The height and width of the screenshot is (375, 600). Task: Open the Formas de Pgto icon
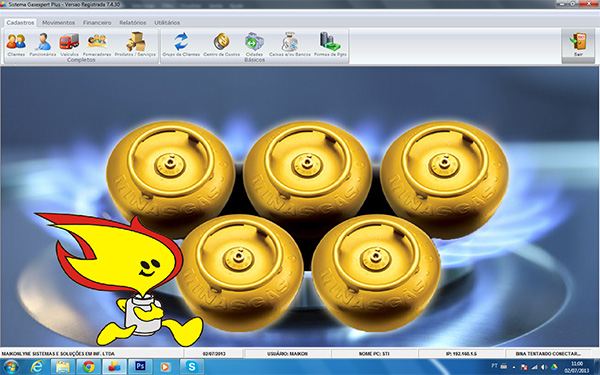330,45
